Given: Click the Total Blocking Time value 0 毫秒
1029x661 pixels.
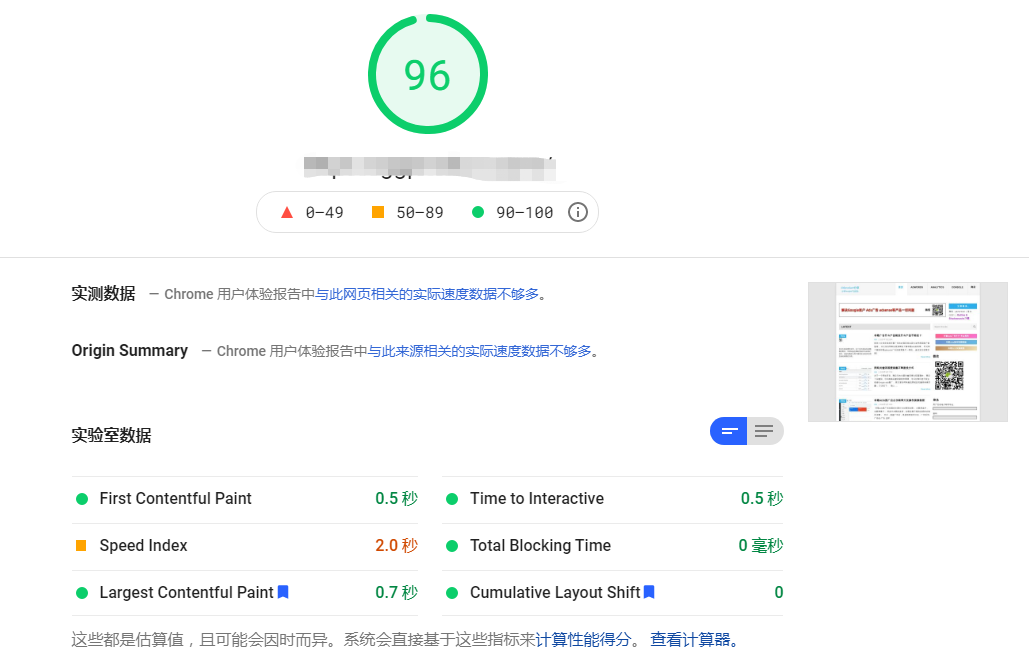Looking at the screenshot, I should tap(761, 545).
